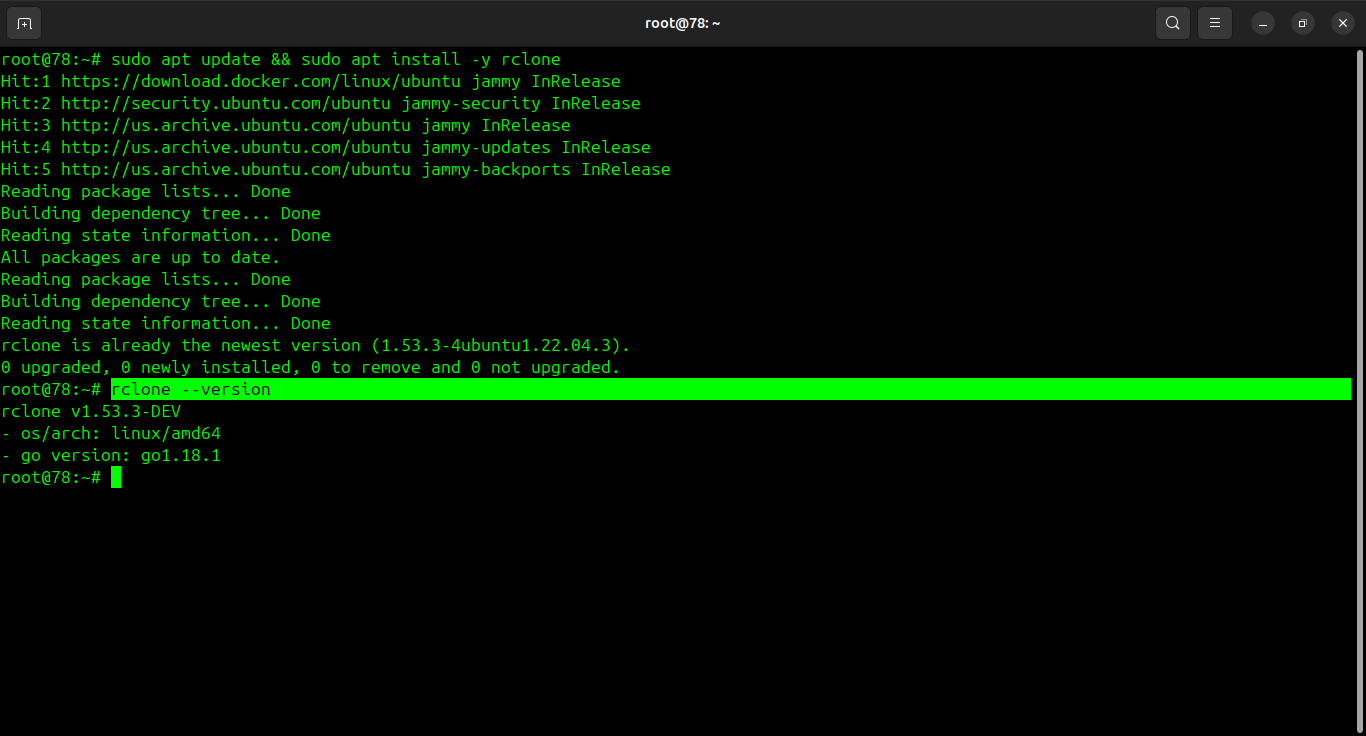Select the jammy-updates Hit:4 line

[326, 147]
